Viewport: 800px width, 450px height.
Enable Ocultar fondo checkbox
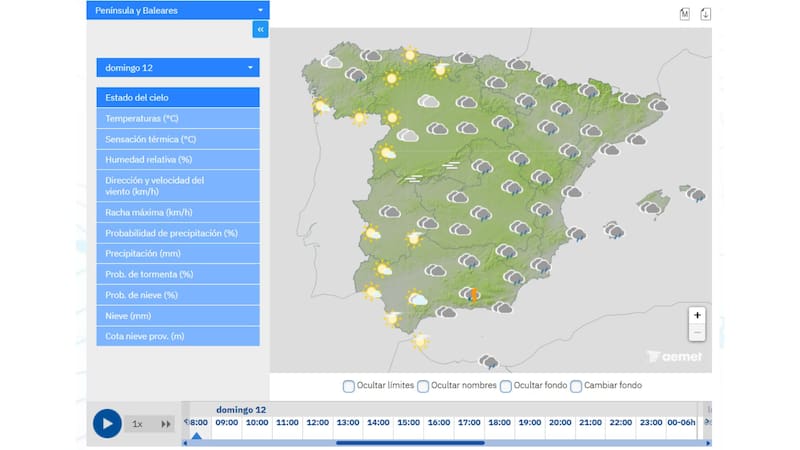click(506, 386)
